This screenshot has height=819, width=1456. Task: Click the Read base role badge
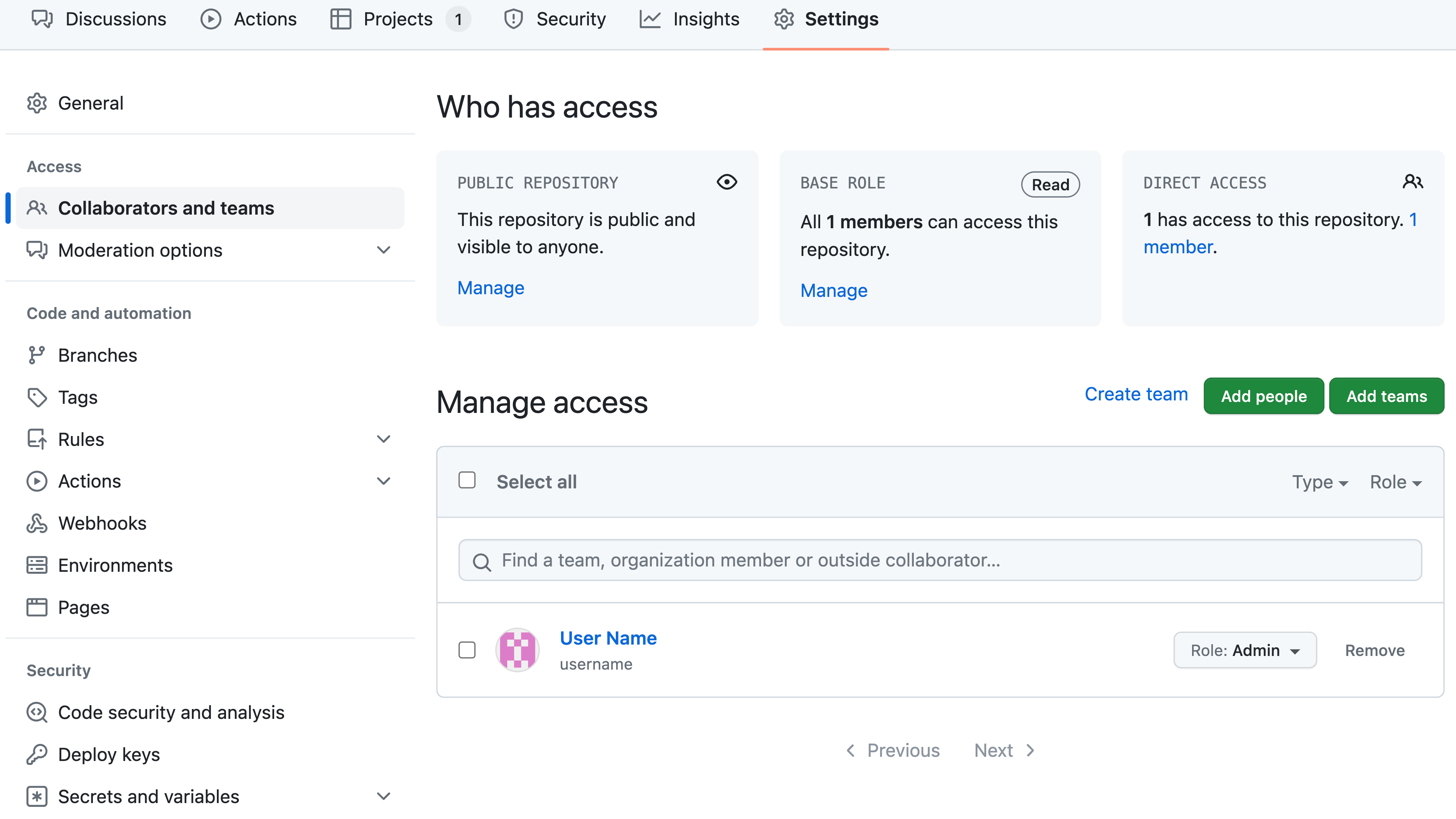point(1050,184)
